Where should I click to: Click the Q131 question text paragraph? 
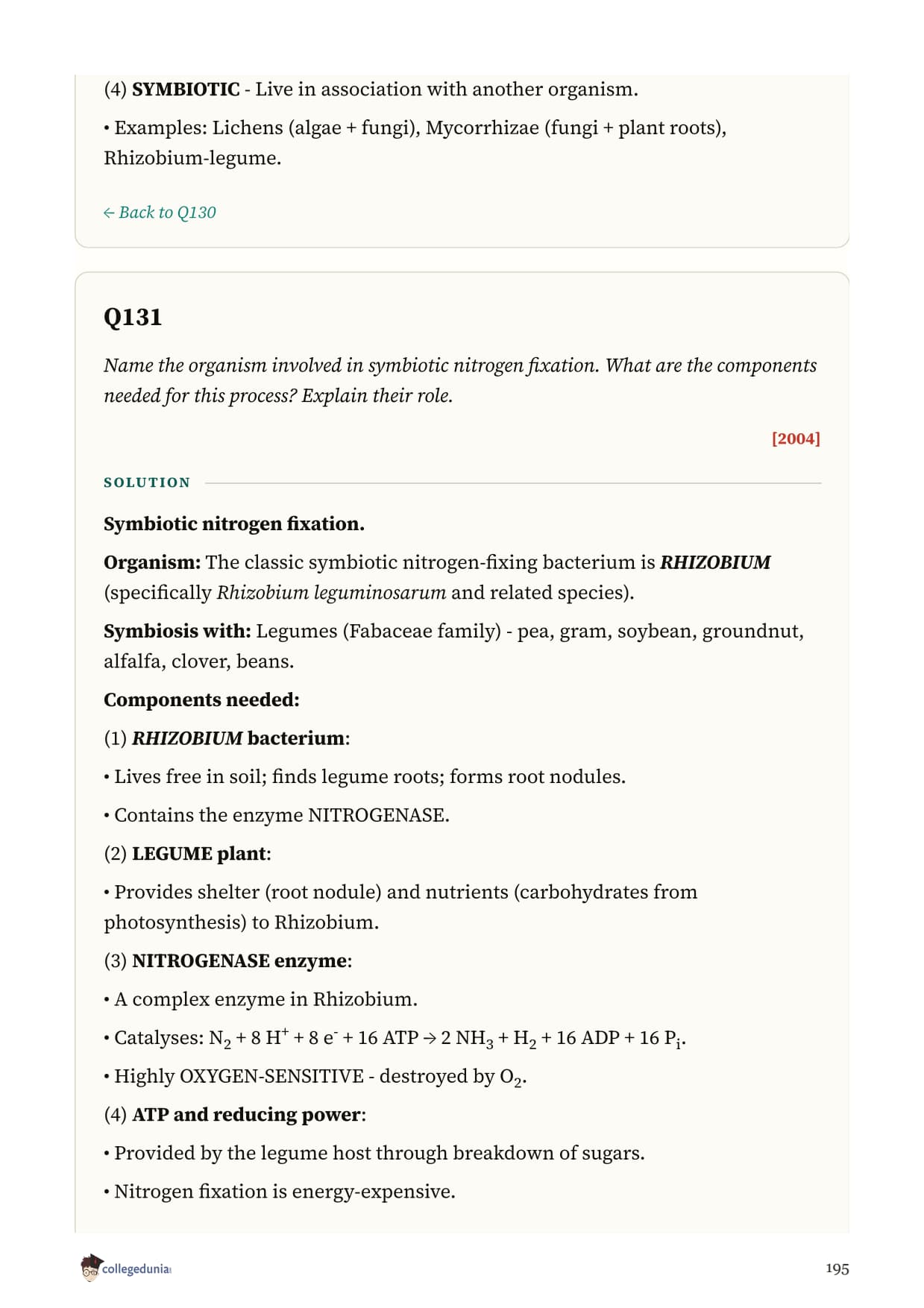coord(460,380)
